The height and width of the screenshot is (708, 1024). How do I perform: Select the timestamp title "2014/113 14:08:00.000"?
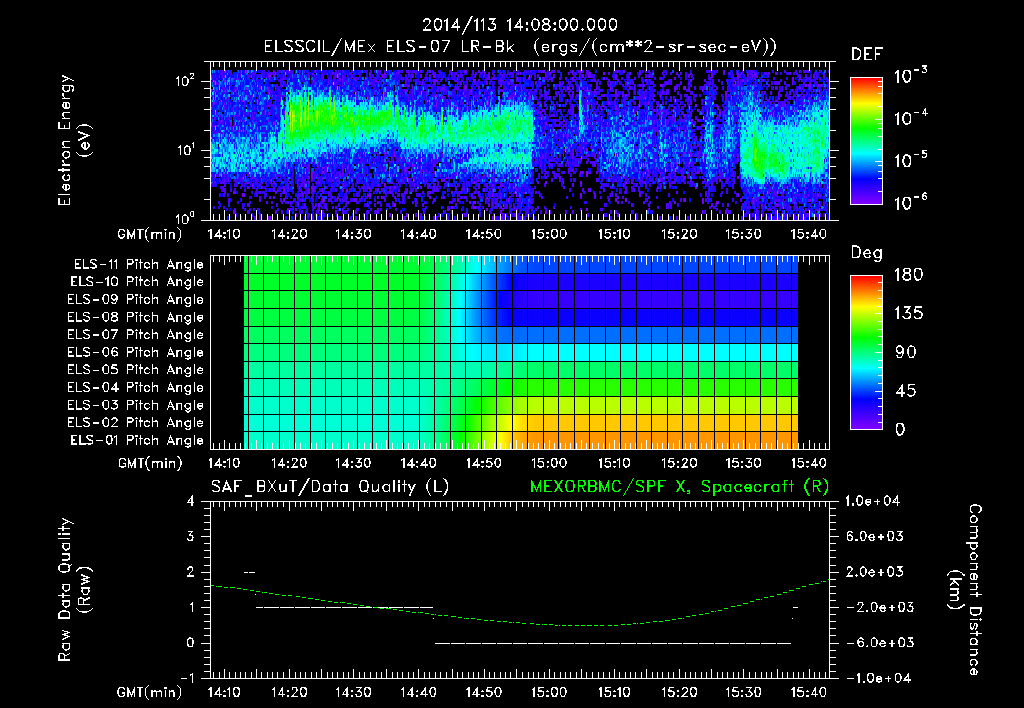click(520, 25)
